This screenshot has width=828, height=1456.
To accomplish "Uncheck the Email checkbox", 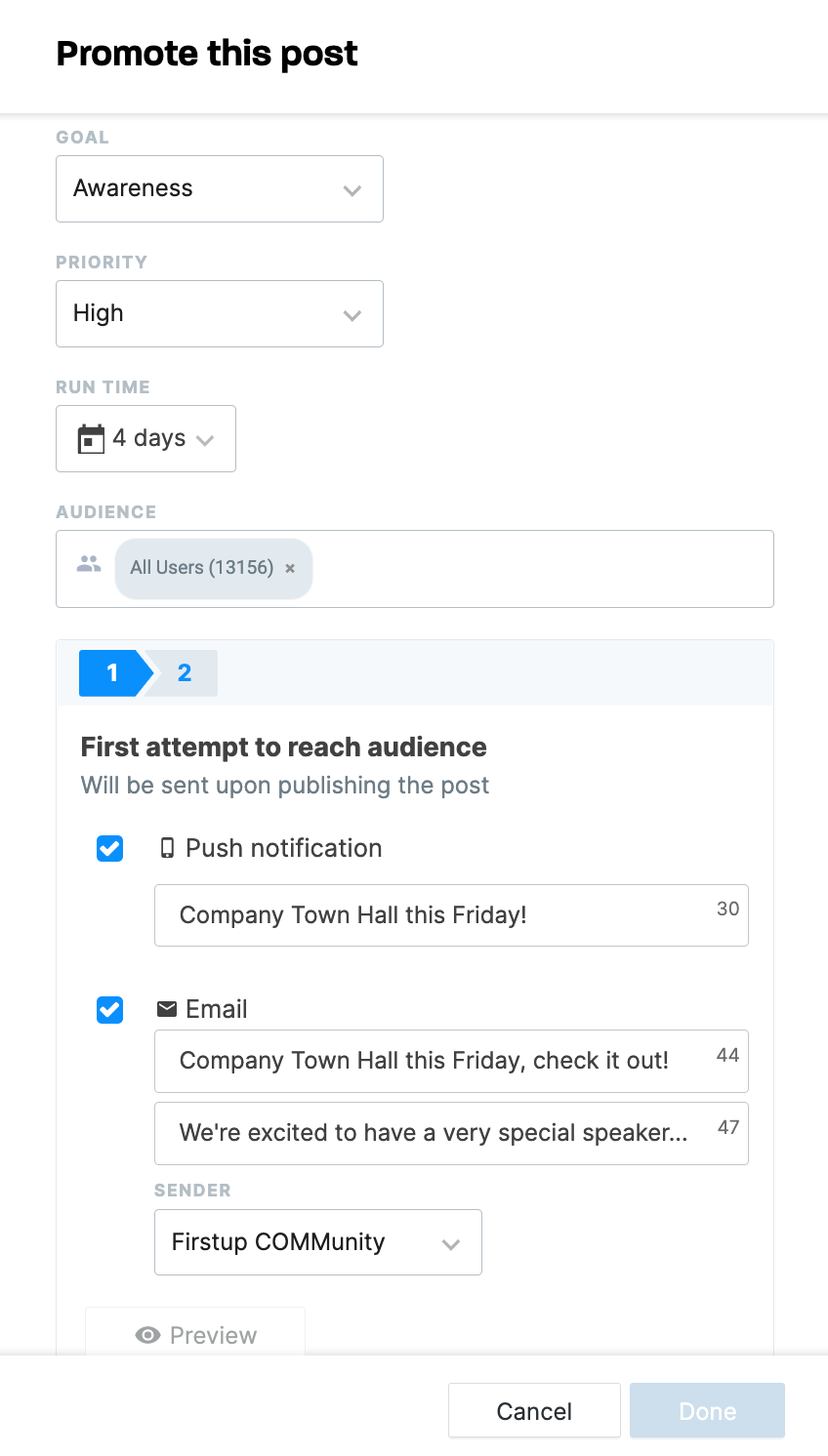I will [110, 1010].
